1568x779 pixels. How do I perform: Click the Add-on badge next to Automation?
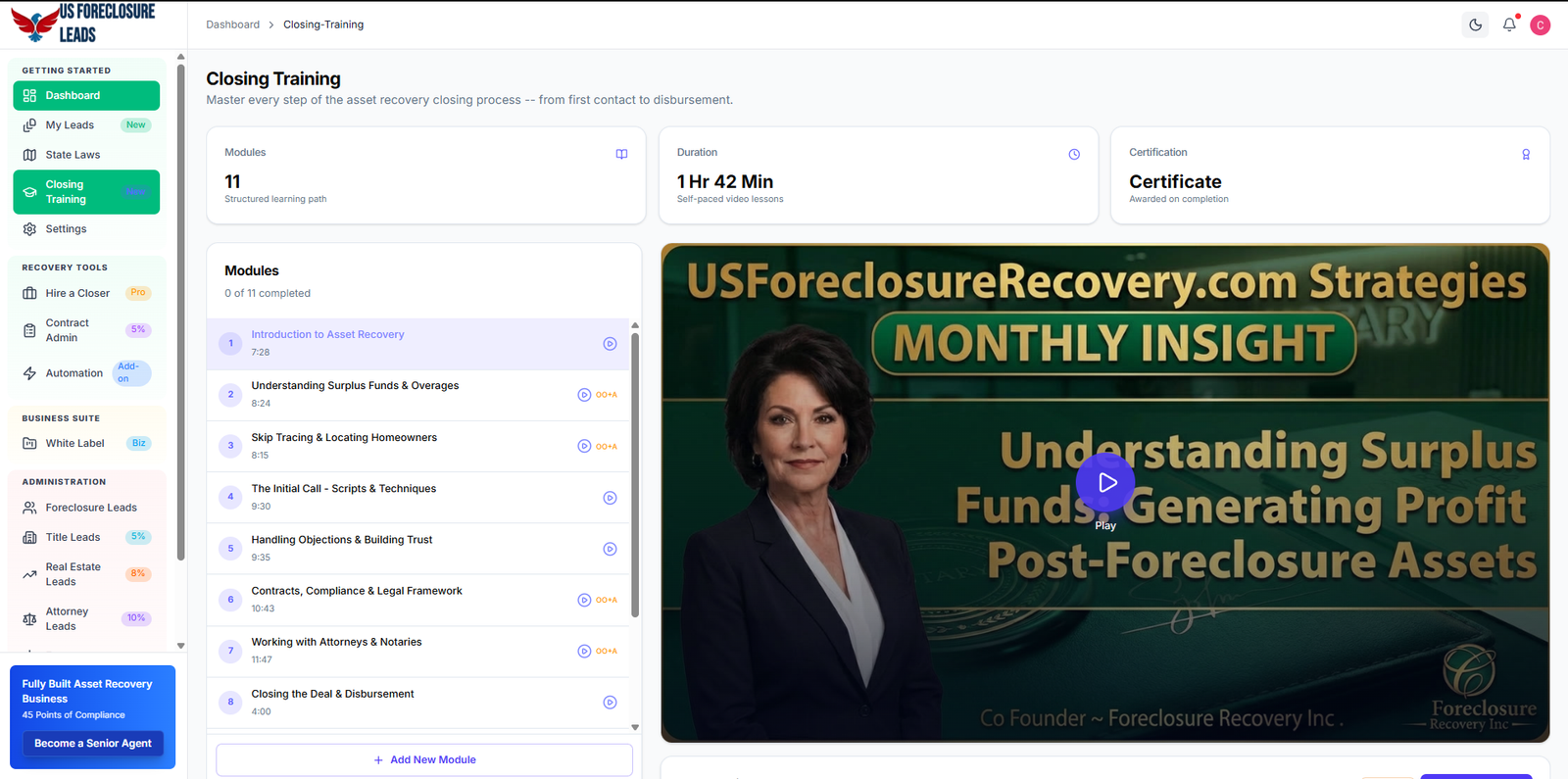(132, 373)
